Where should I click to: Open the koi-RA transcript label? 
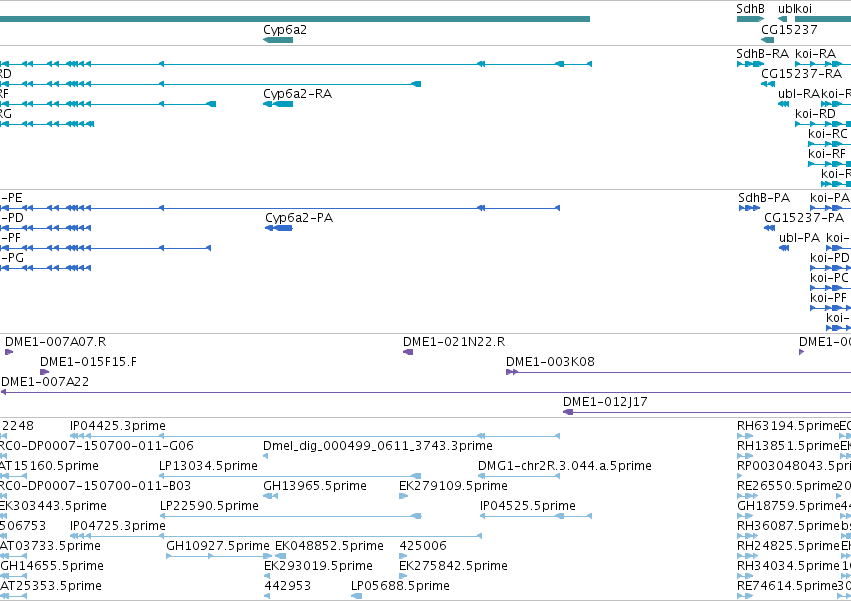click(815, 54)
